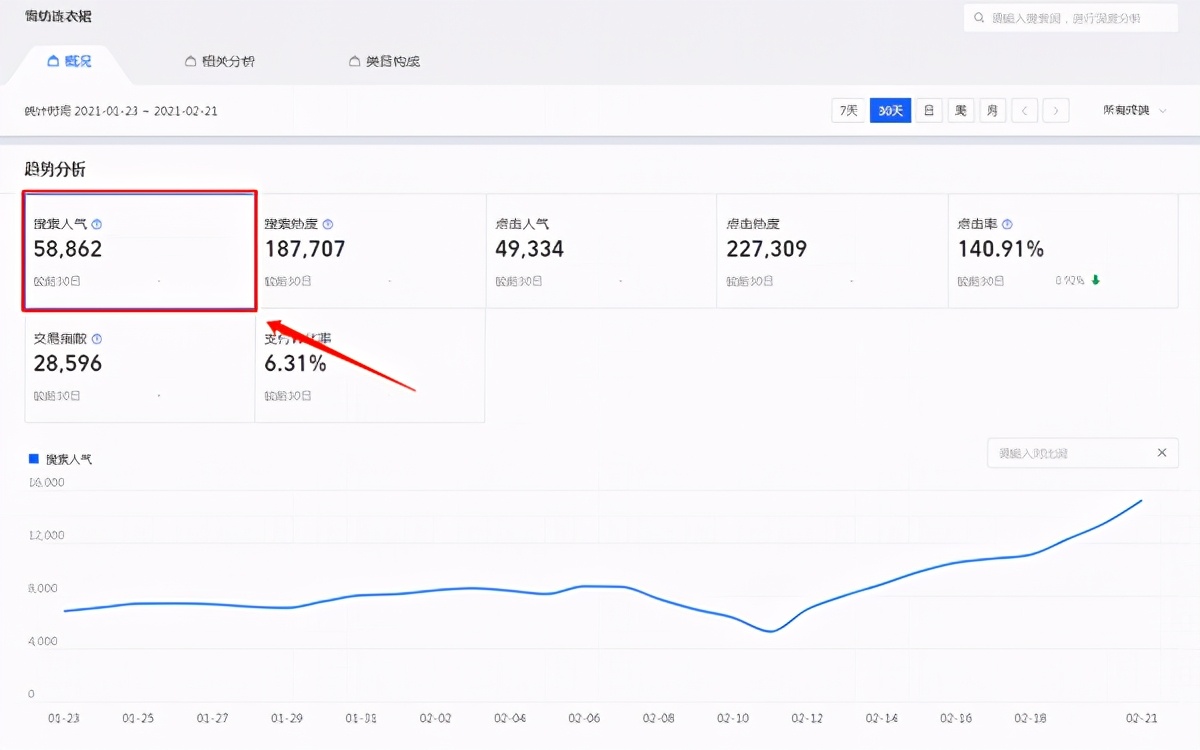This screenshot has height=750, width=1200.
Task: Switch to the 类目构成 tab
Action: [x=384, y=61]
